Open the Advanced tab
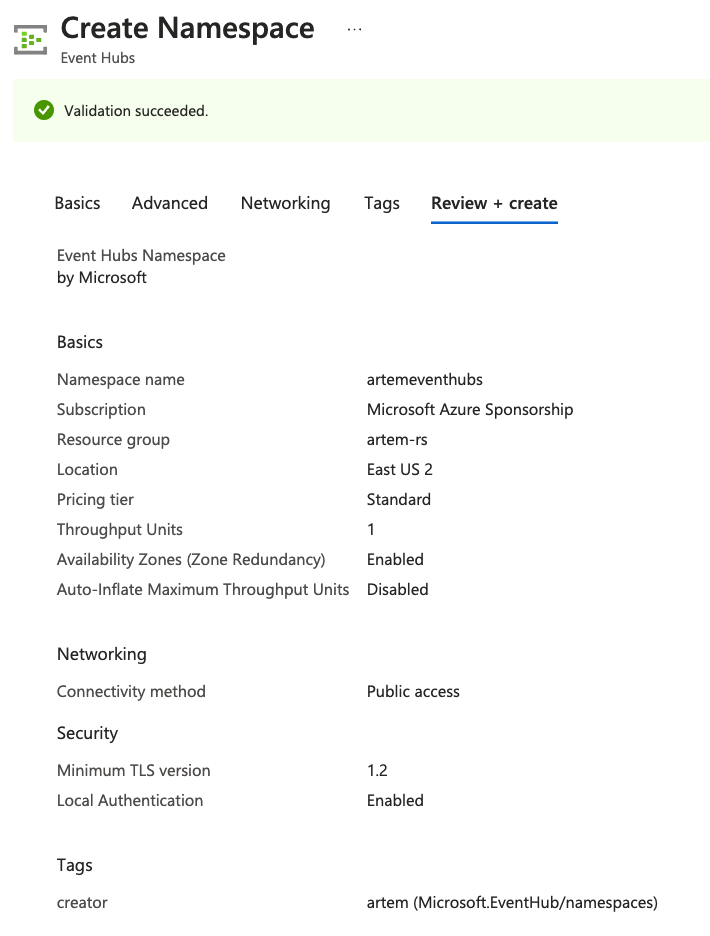Viewport: 710px width, 936px height. tap(170, 203)
